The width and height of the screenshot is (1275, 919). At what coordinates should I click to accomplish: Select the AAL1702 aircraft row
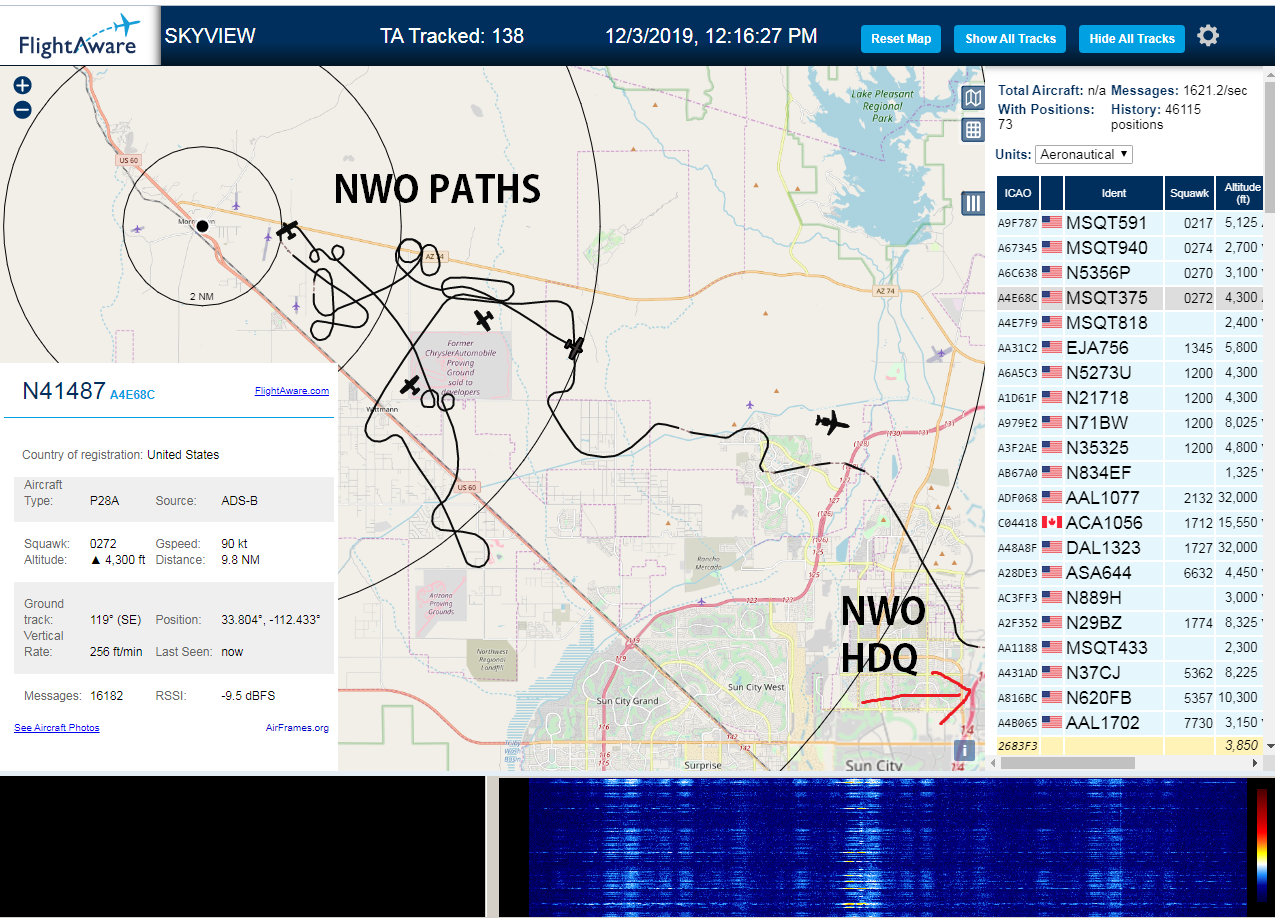point(1130,723)
